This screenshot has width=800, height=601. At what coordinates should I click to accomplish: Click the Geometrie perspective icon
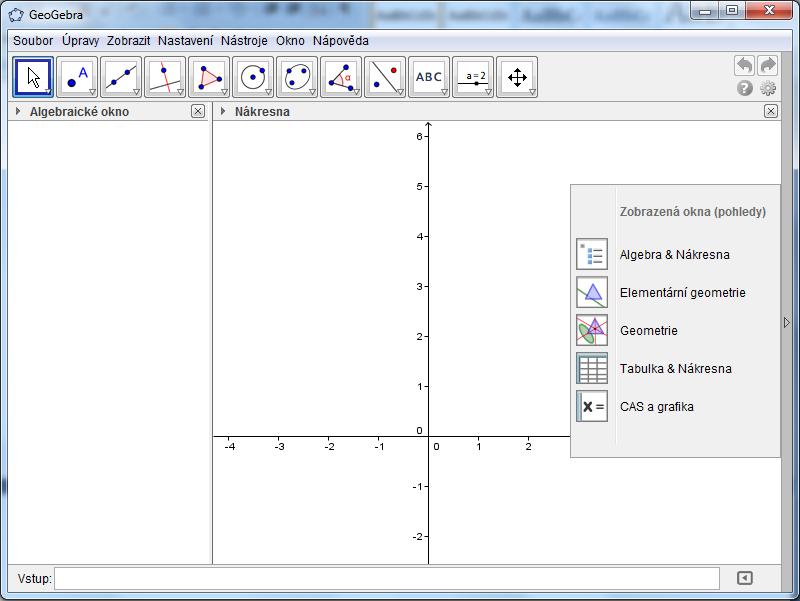click(x=592, y=330)
